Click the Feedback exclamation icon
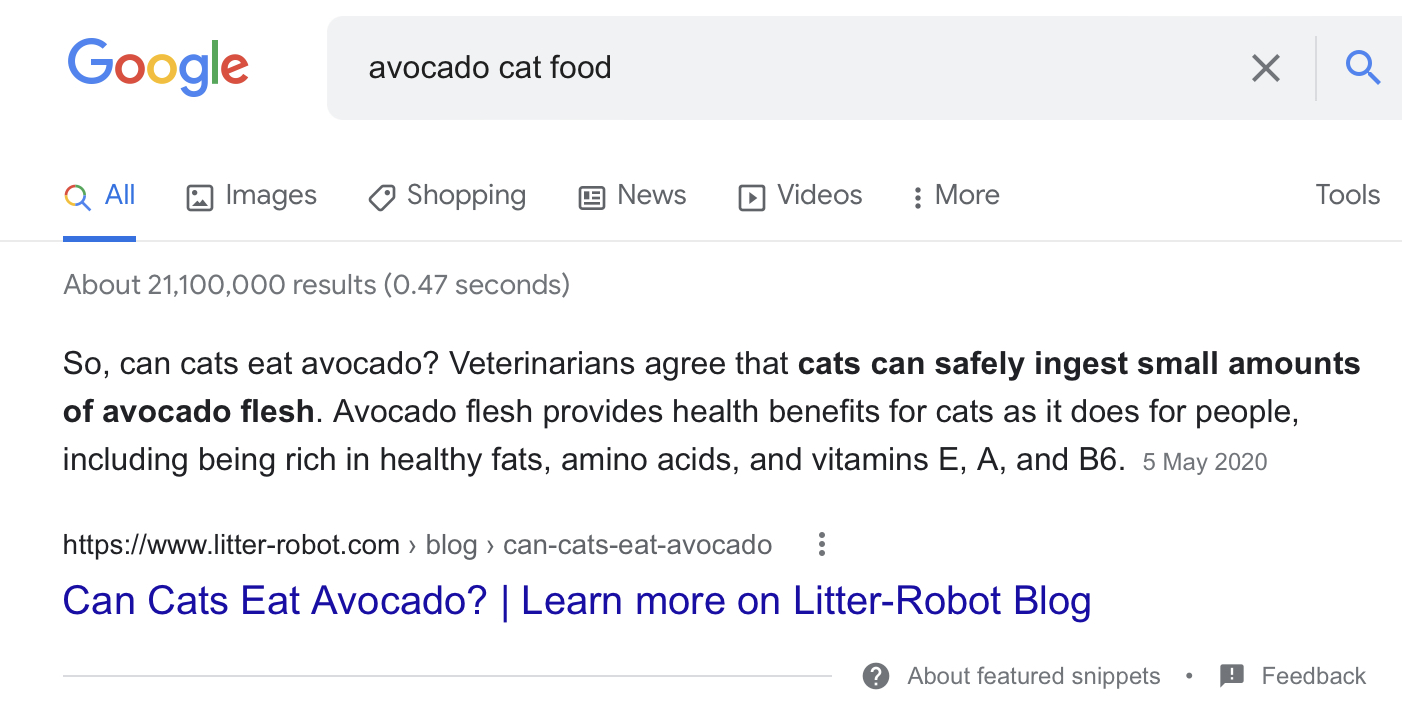 pyautogui.click(x=1231, y=676)
